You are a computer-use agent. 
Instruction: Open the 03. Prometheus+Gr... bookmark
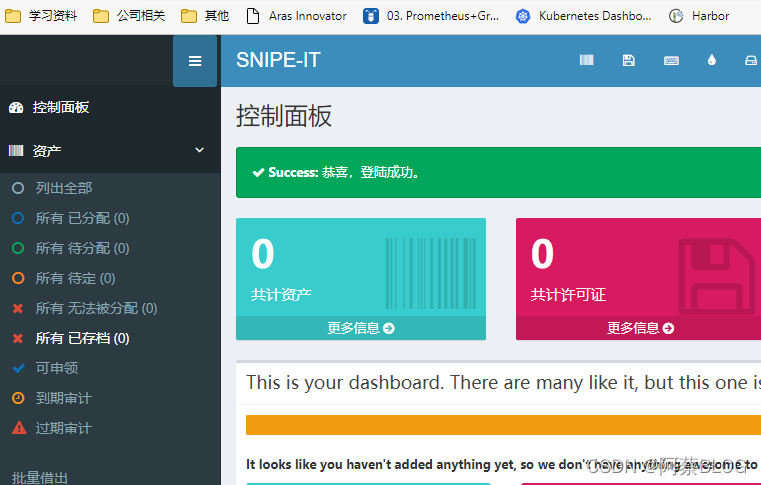click(x=431, y=16)
